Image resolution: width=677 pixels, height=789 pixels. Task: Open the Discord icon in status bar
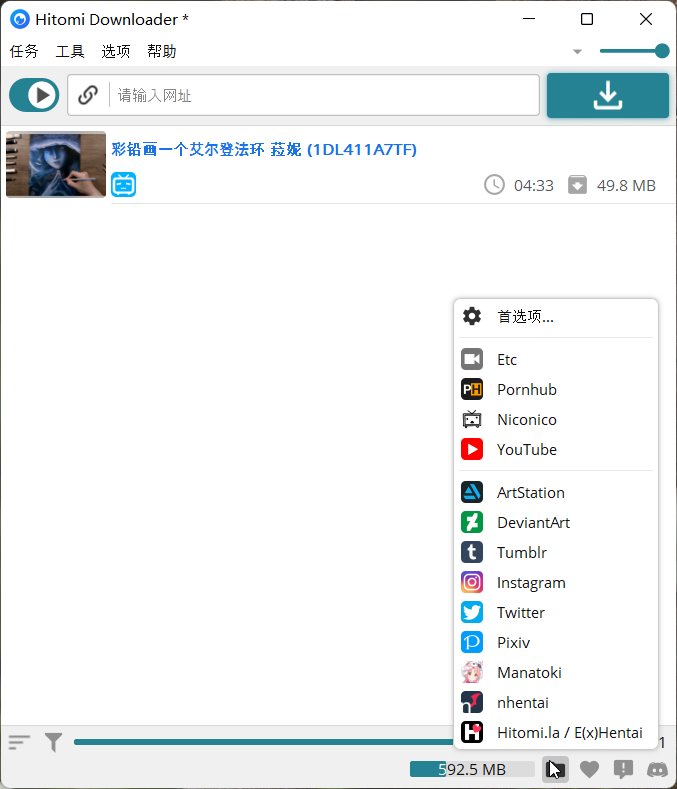point(657,769)
